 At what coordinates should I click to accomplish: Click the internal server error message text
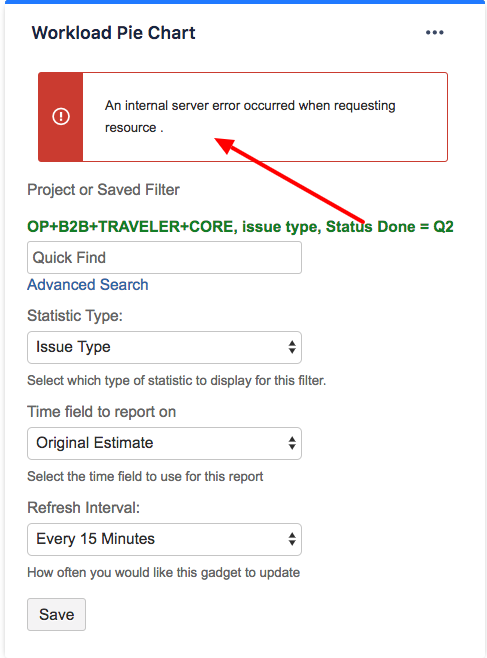click(x=250, y=116)
